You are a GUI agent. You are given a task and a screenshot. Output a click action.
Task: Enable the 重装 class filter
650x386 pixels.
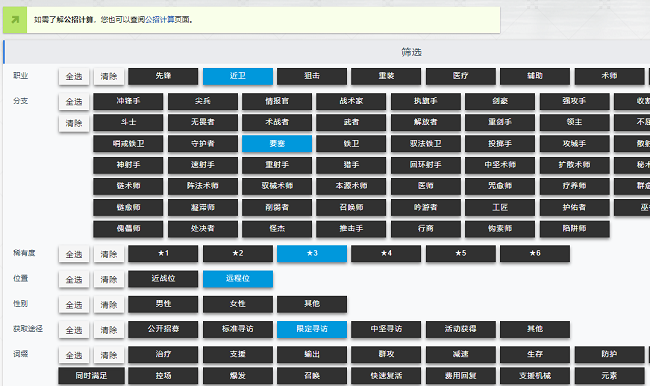click(386, 76)
